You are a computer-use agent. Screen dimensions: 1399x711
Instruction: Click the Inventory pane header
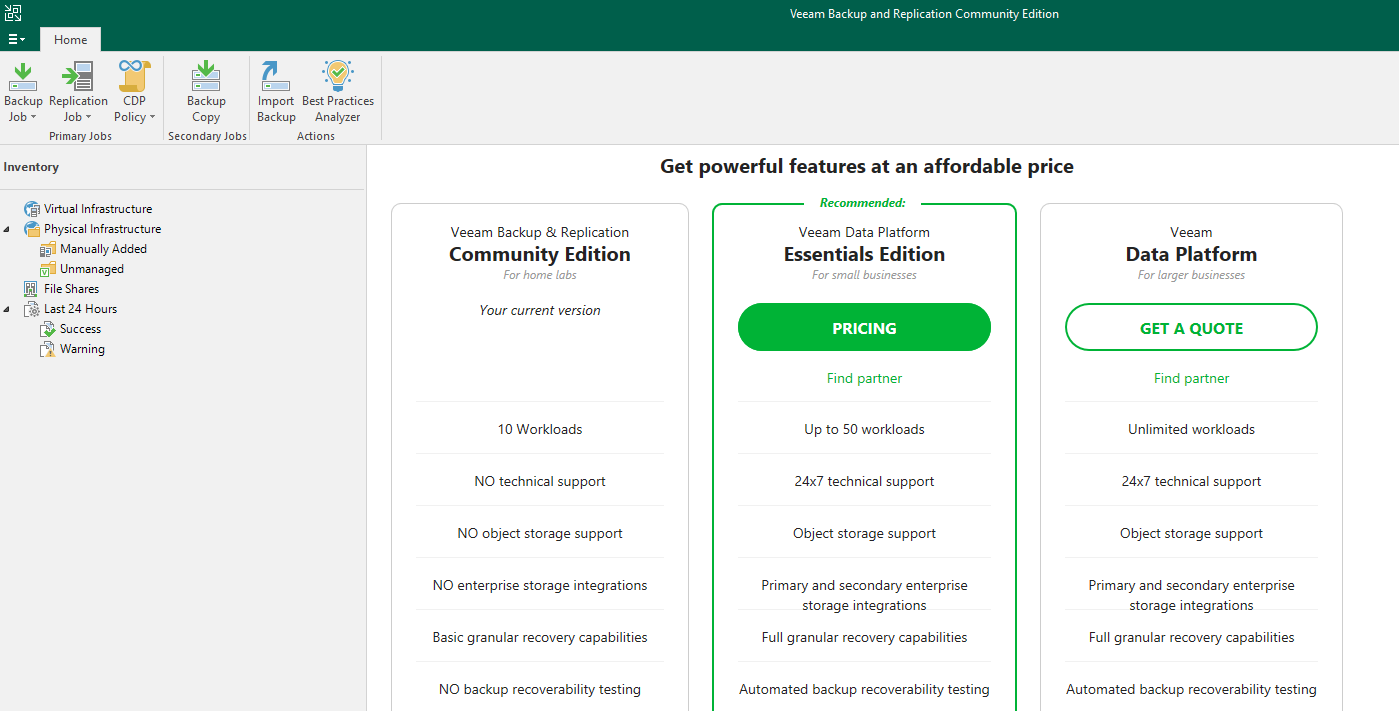click(31, 167)
